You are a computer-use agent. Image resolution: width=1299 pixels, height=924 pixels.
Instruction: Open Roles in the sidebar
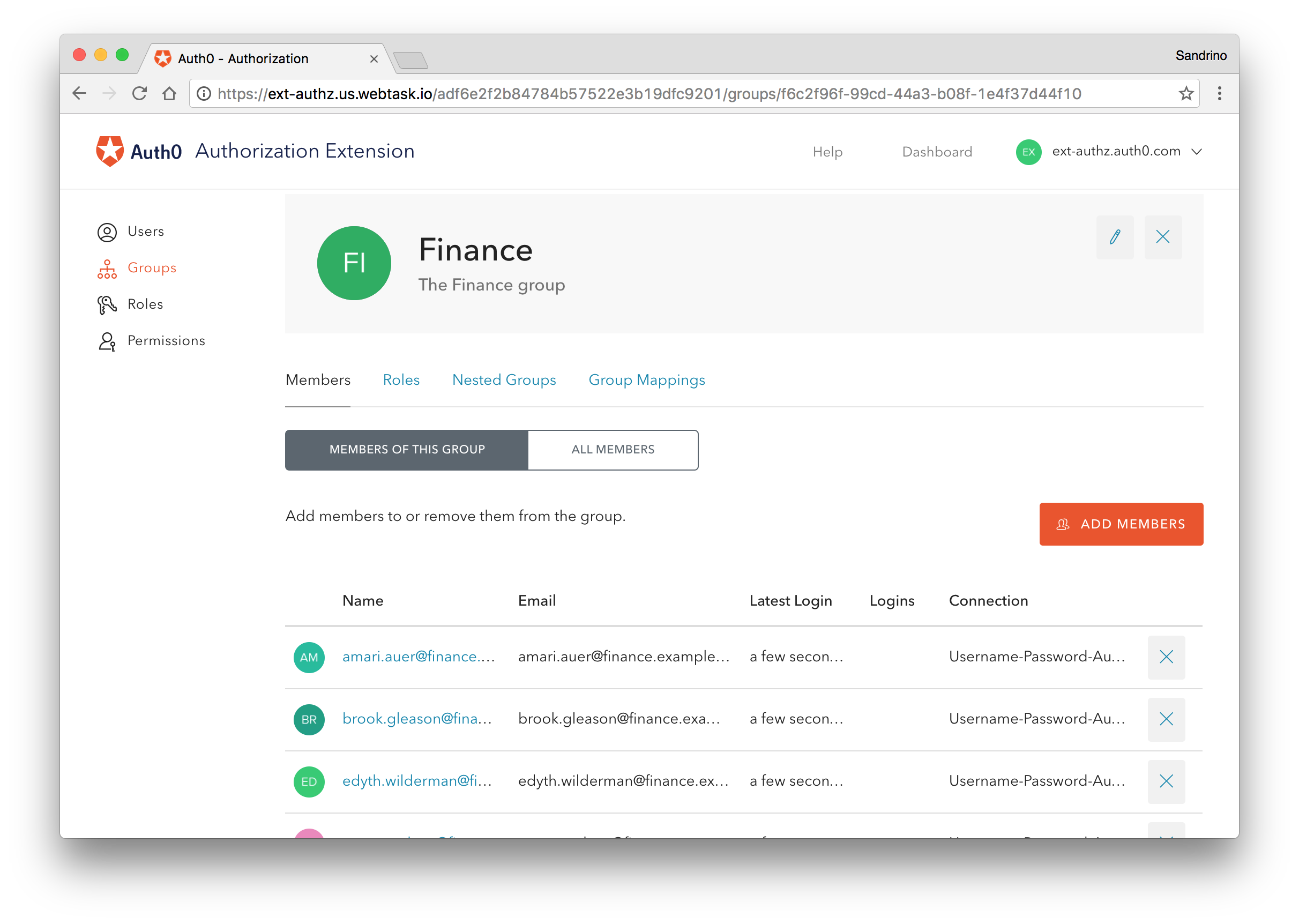point(145,304)
